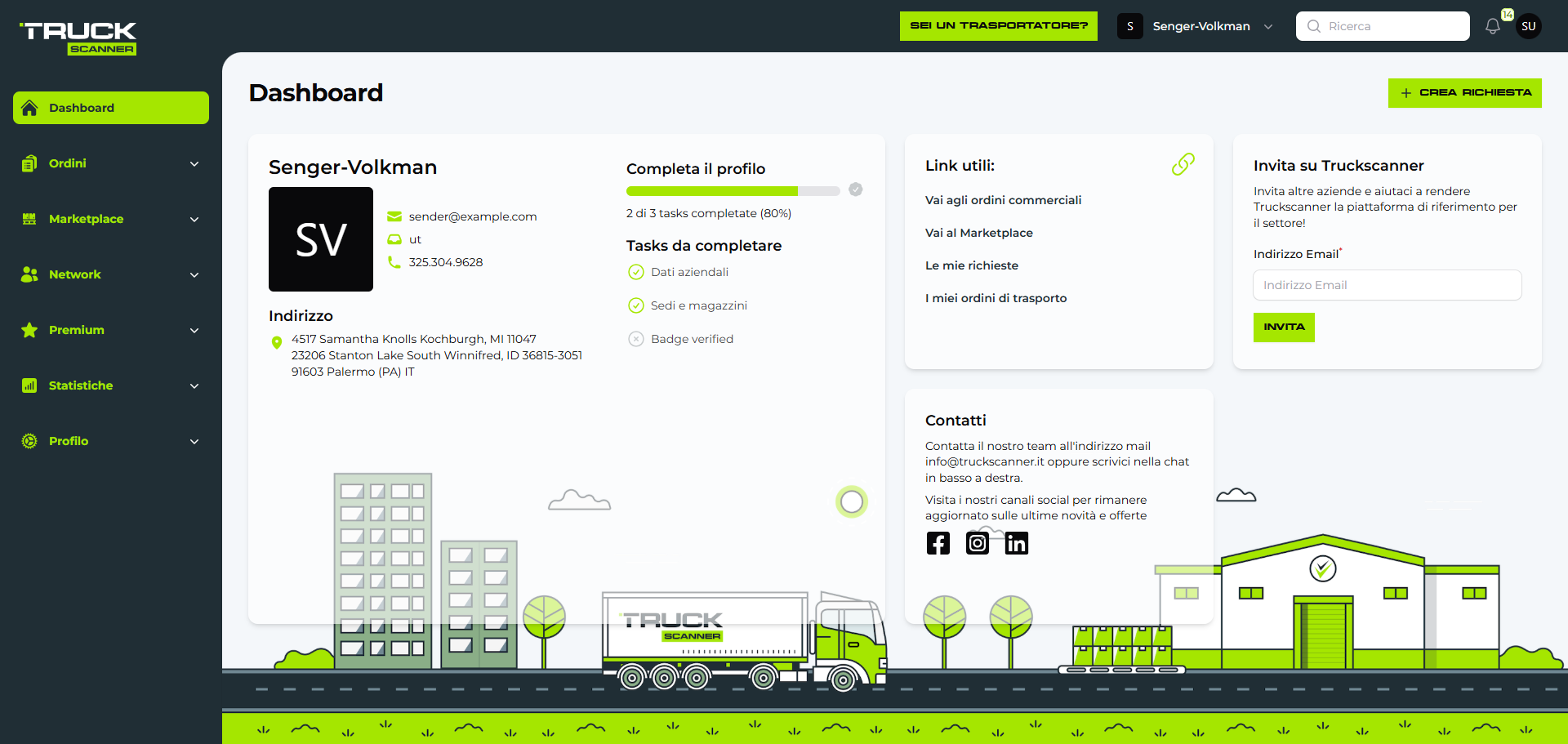Open Le mie richieste link
1568x744 pixels.
pyautogui.click(x=972, y=265)
